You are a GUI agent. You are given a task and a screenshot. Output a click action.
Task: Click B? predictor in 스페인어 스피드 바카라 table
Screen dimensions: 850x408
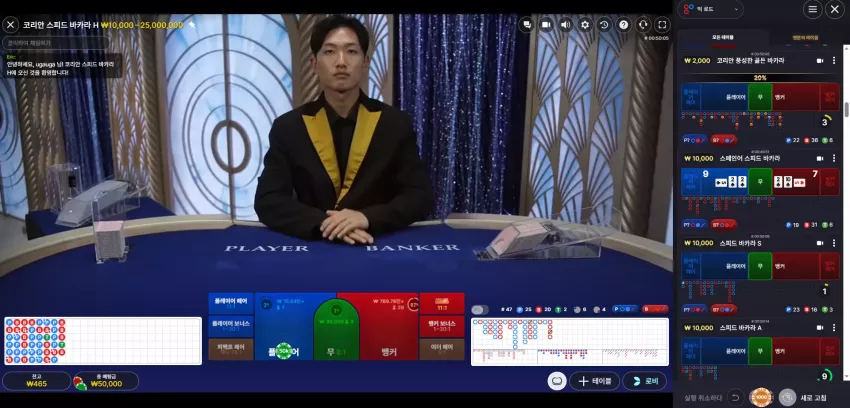point(724,224)
